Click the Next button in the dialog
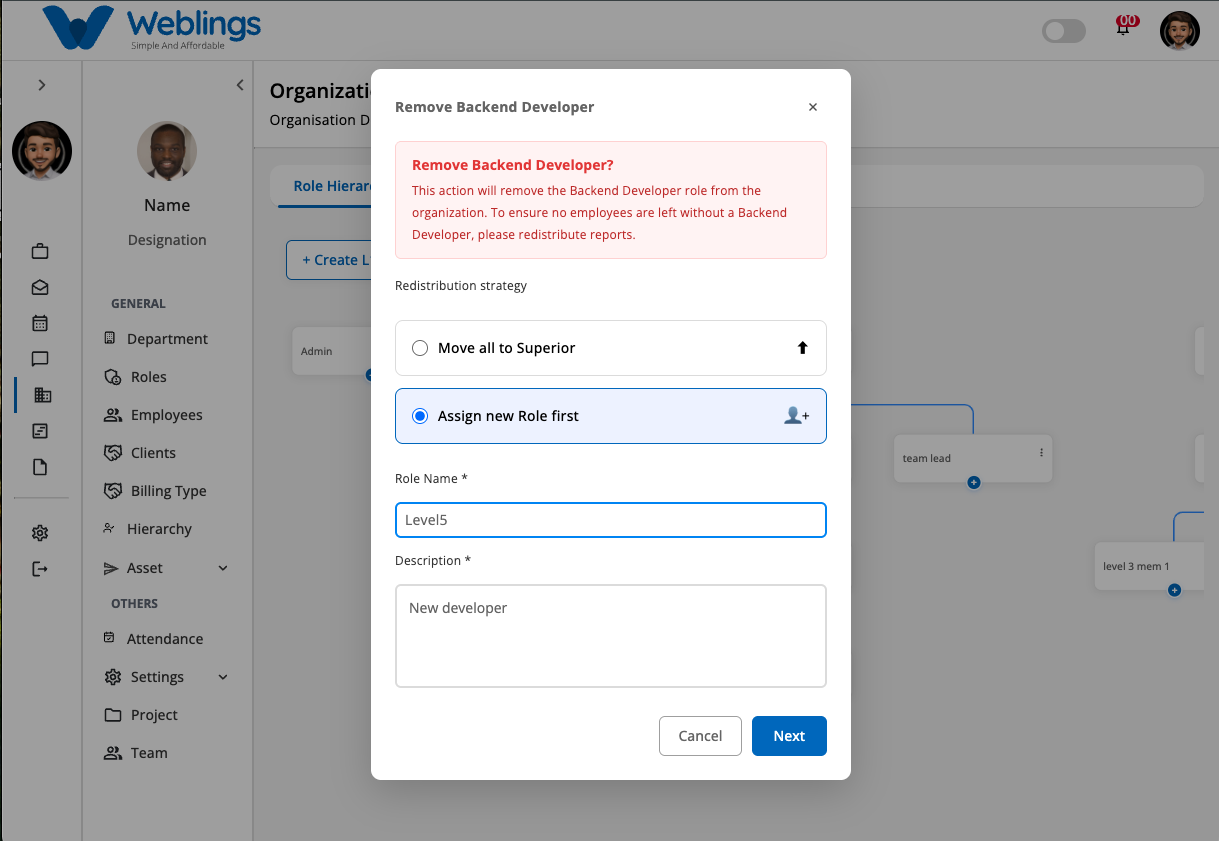 pyautogui.click(x=789, y=736)
